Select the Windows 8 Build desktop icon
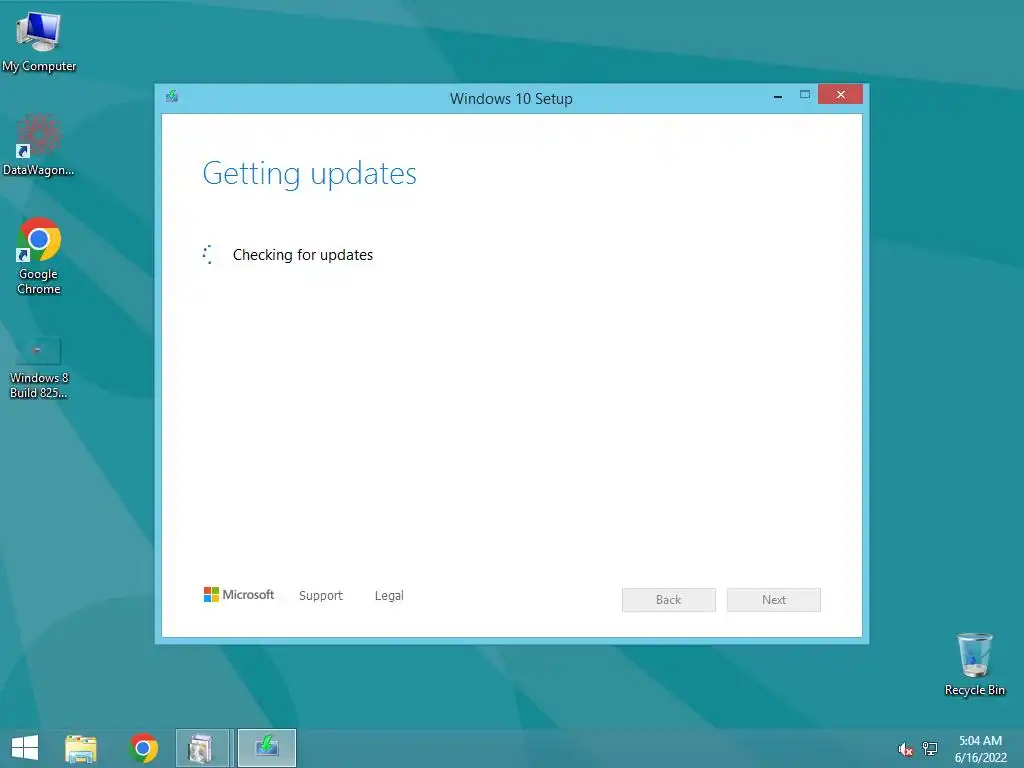The width and height of the screenshot is (1024, 768). pyautogui.click(x=39, y=367)
